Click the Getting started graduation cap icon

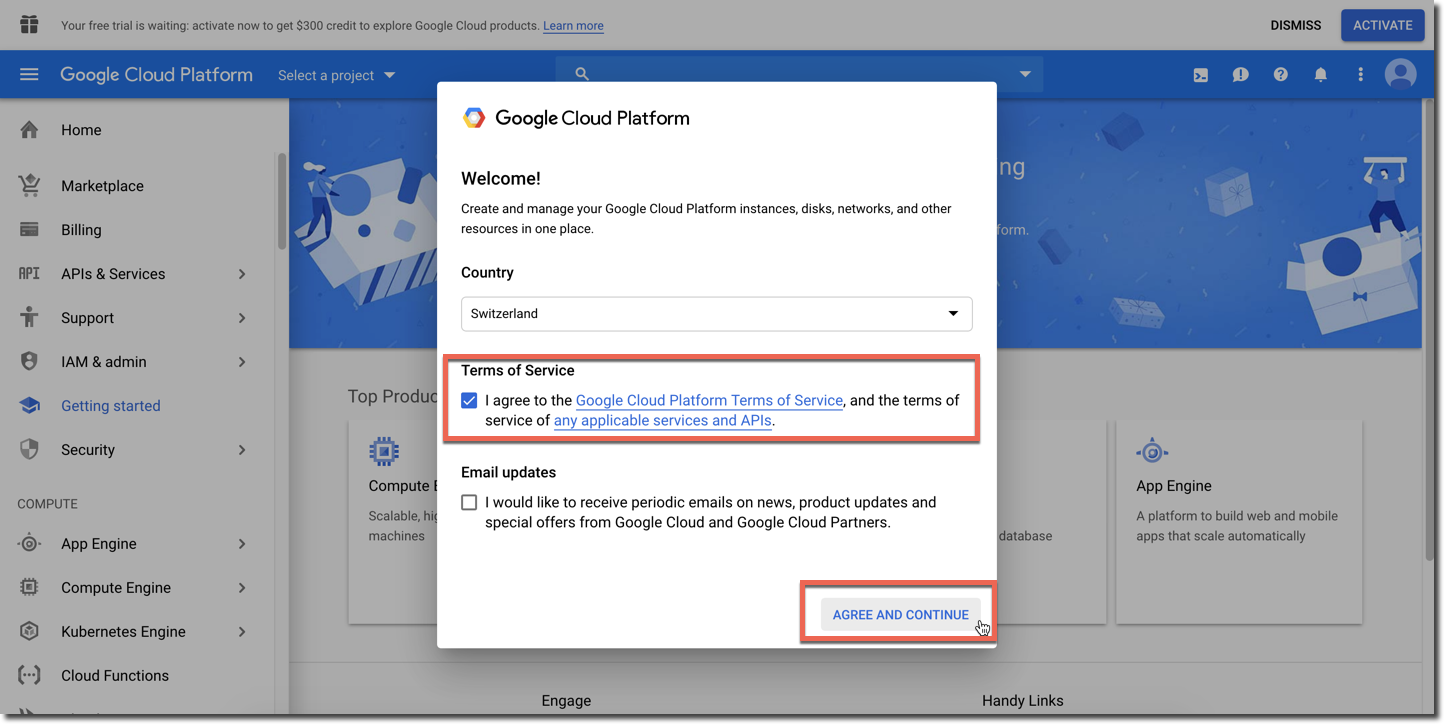29,406
